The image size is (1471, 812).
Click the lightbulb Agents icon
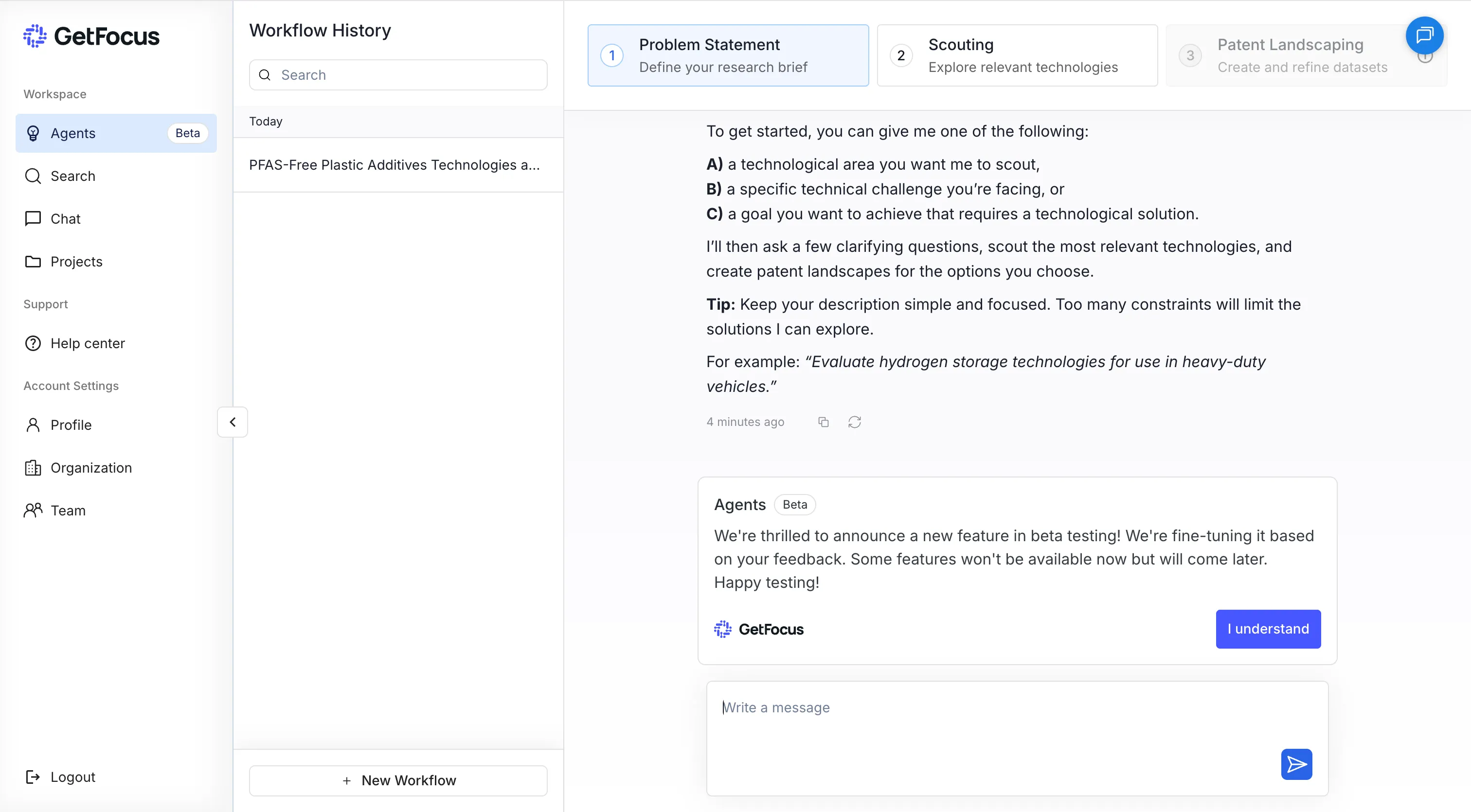(x=33, y=133)
